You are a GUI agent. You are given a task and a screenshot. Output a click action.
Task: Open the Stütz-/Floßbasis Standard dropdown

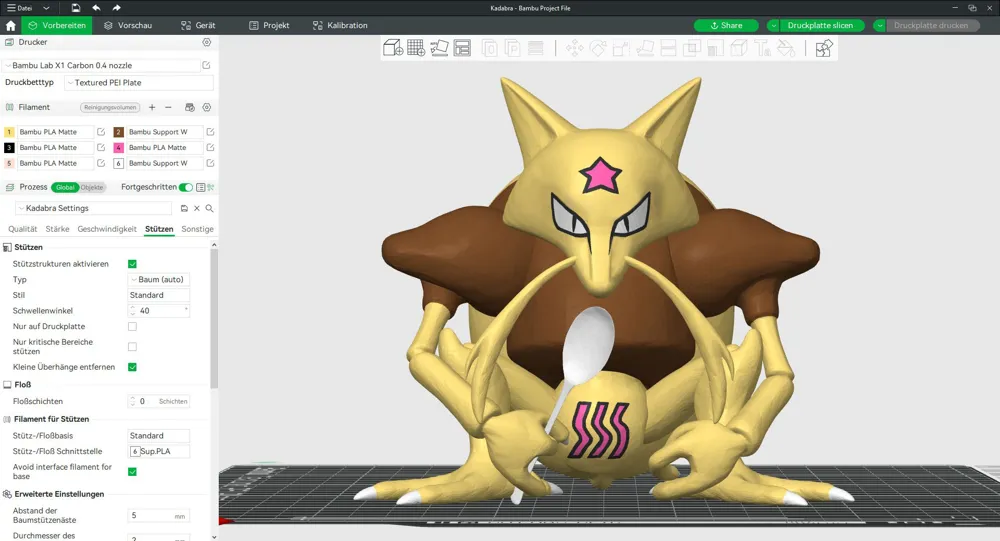[x=159, y=435]
